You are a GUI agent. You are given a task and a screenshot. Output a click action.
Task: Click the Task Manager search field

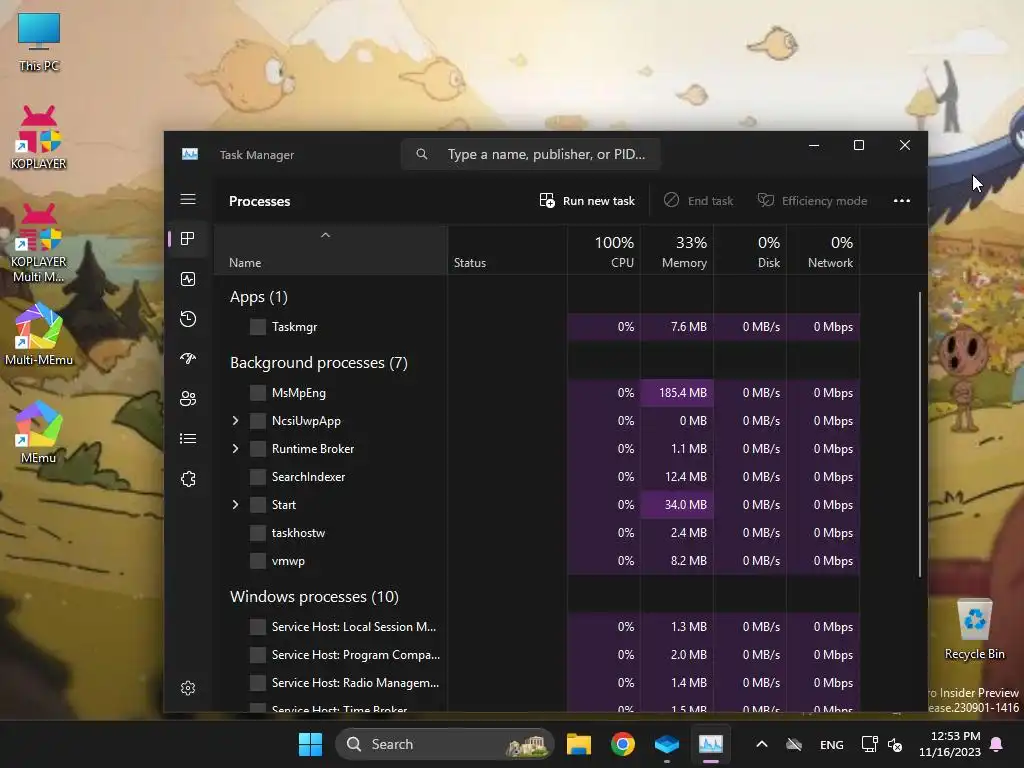click(530, 154)
